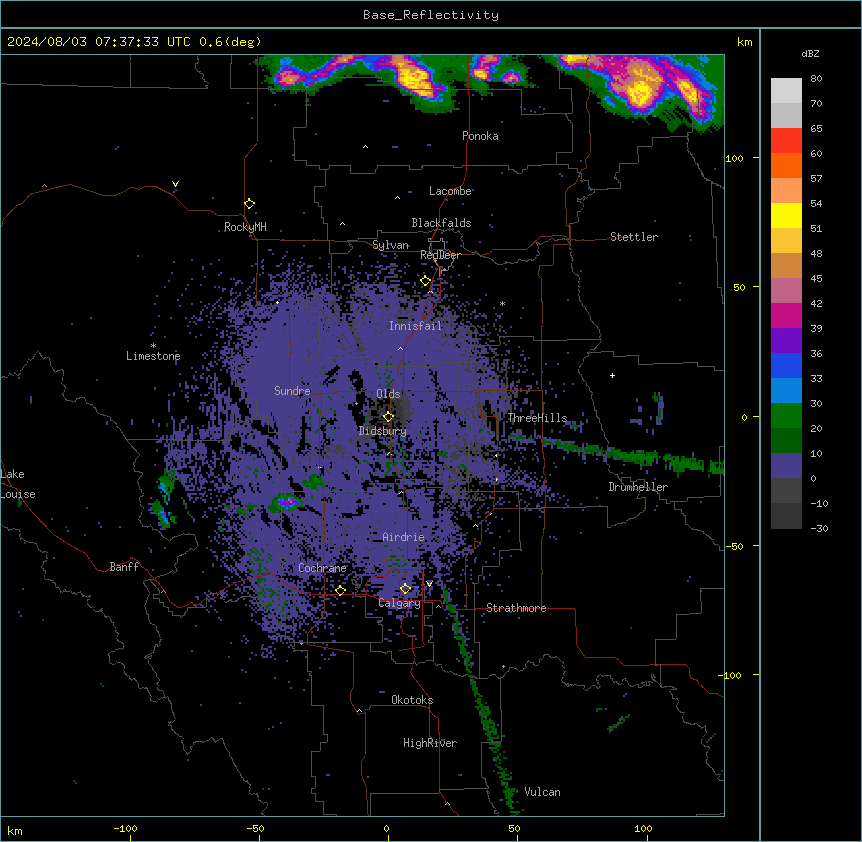This screenshot has width=862, height=842.
Task: Click the Lacombe city label
Action: pyautogui.click(x=450, y=191)
